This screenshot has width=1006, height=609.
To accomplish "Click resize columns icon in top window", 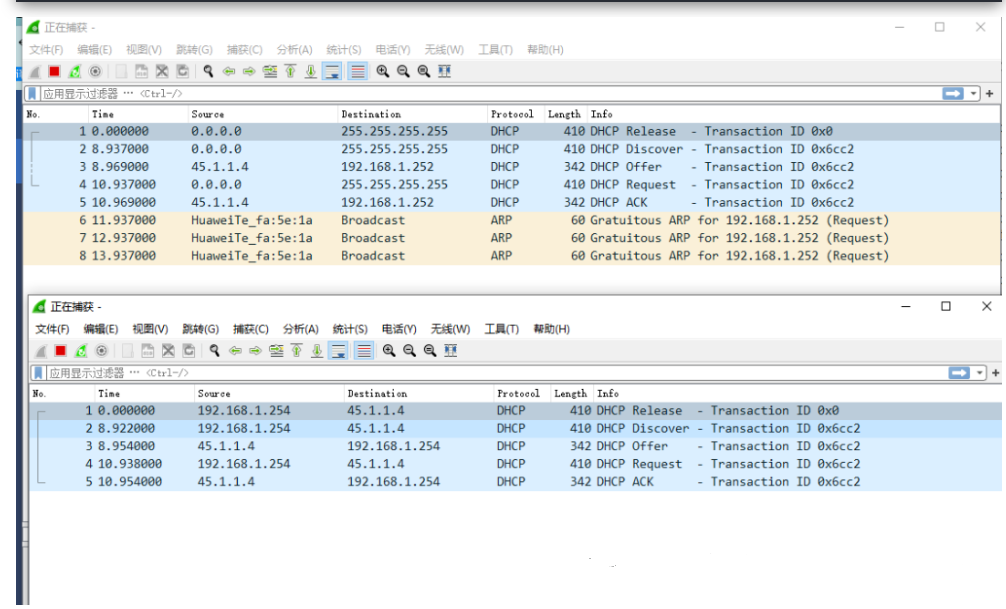I will [445, 71].
